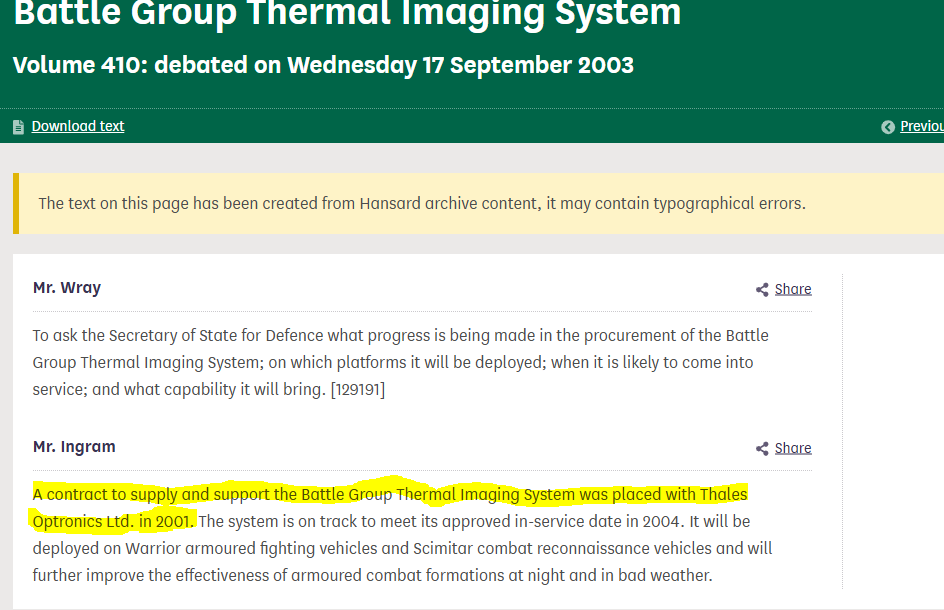
Task: Click question reference number [129191]
Action: point(358,390)
